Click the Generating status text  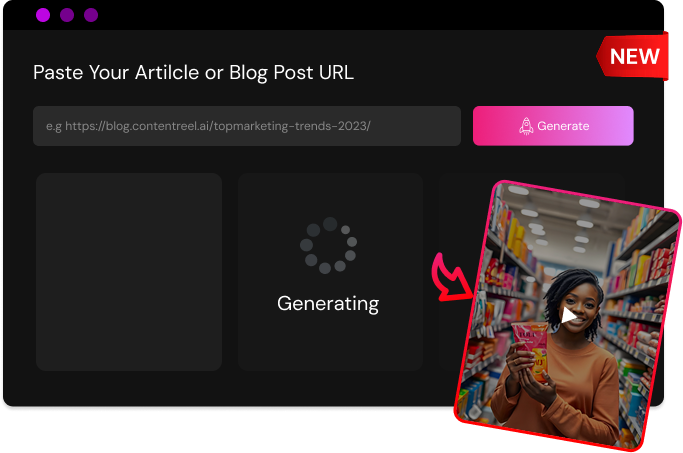point(328,304)
